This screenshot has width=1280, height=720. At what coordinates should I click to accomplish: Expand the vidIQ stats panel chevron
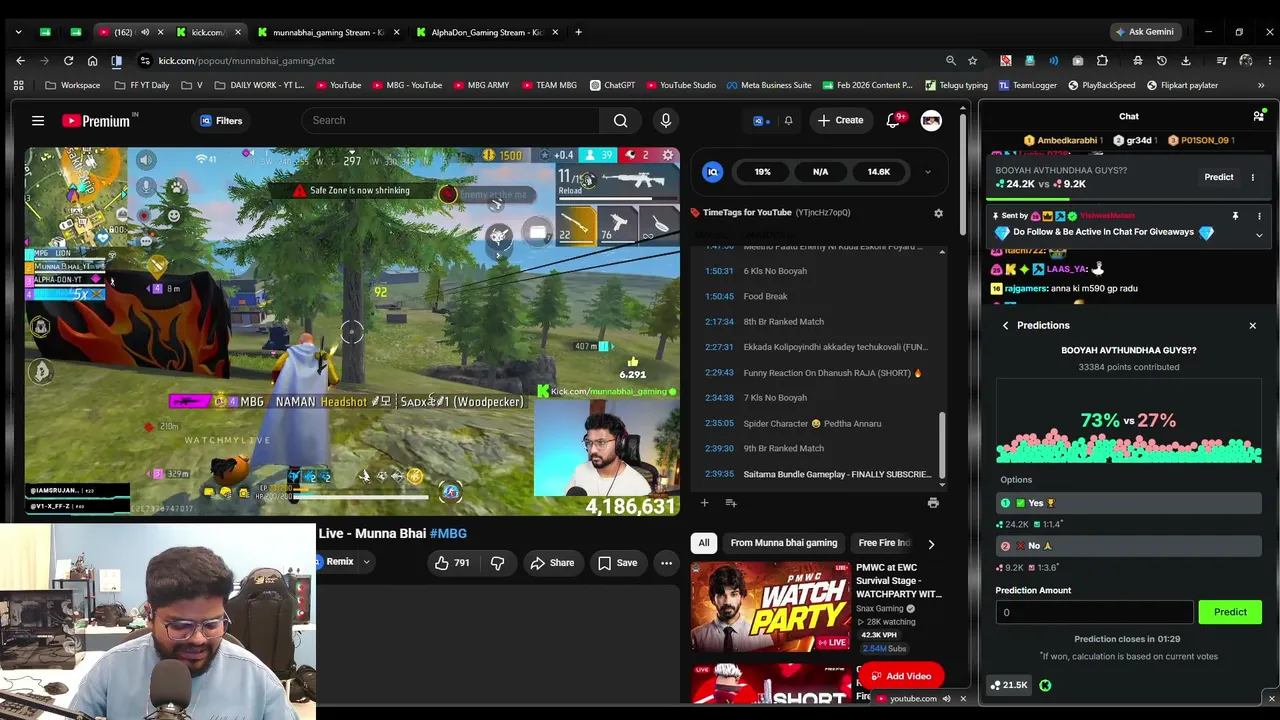[927, 172]
